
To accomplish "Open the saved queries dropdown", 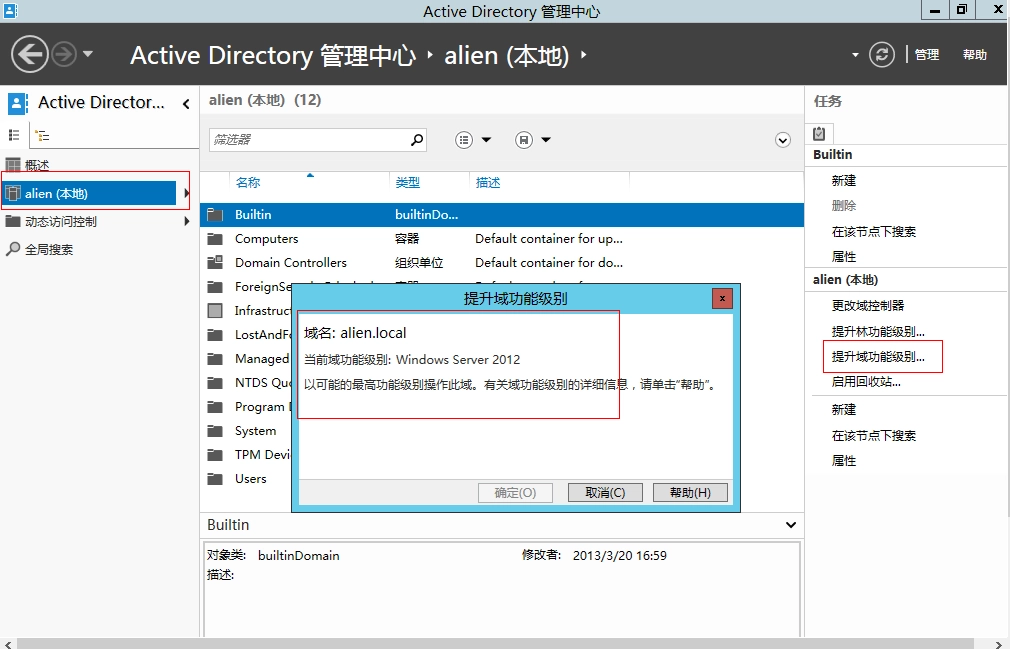I will [534, 140].
